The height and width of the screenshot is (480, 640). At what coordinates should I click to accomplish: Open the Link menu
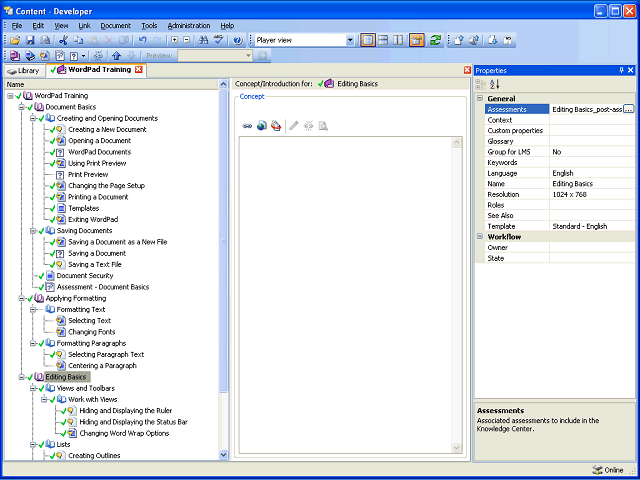pyautogui.click(x=84, y=26)
